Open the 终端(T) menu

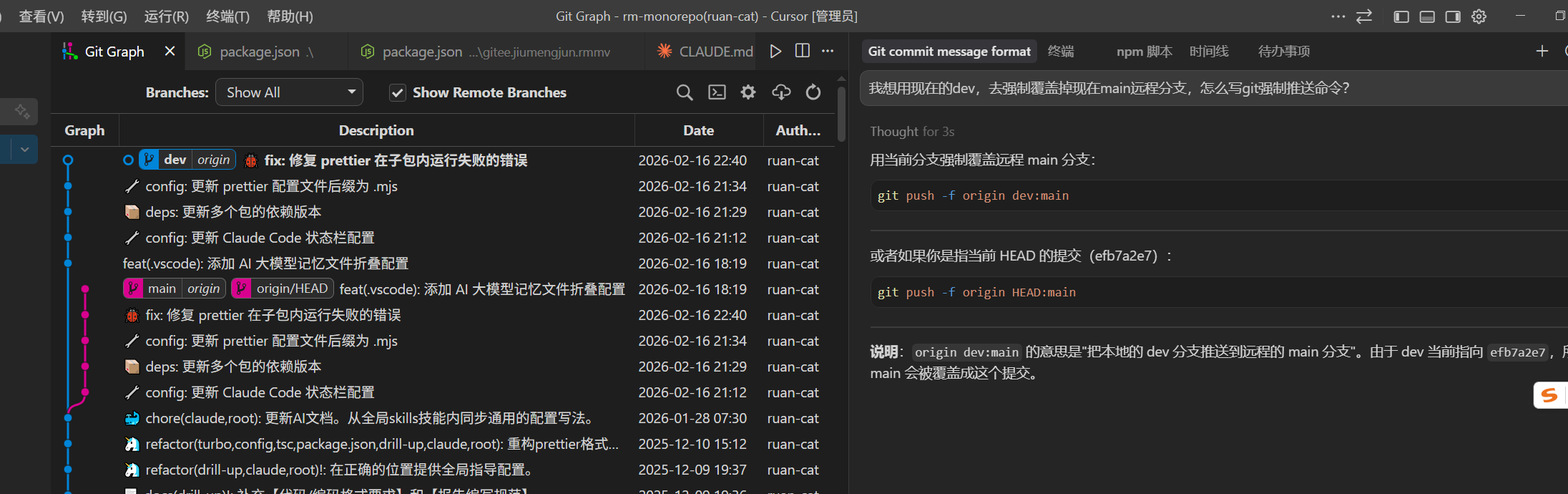pos(227,16)
